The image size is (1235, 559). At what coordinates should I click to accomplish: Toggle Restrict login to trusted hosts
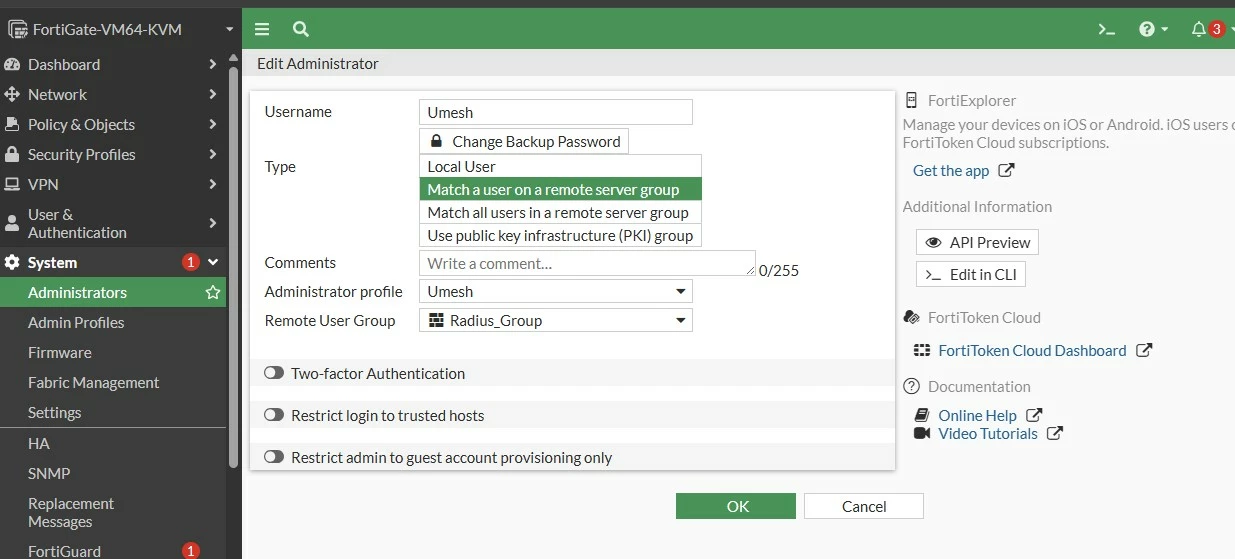click(274, 415)
